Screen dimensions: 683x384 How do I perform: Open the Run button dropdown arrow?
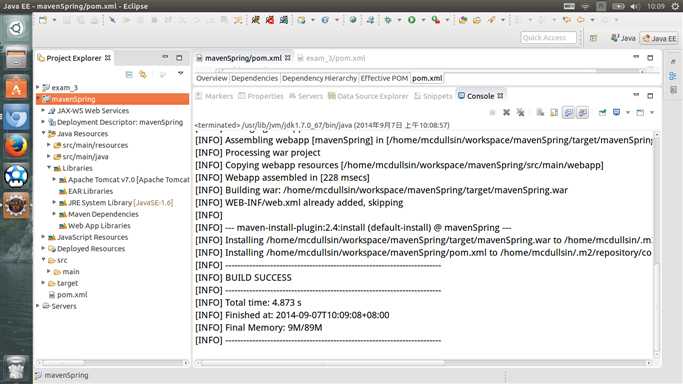pos(423,20)
